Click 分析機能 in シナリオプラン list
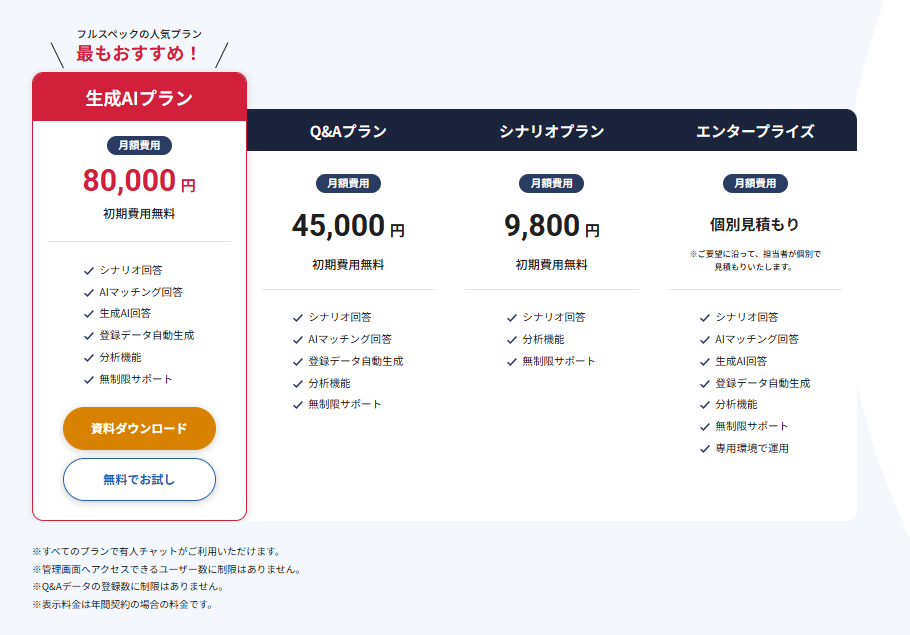The width and height of the screenshot is (910, 635). pos(543,339)
